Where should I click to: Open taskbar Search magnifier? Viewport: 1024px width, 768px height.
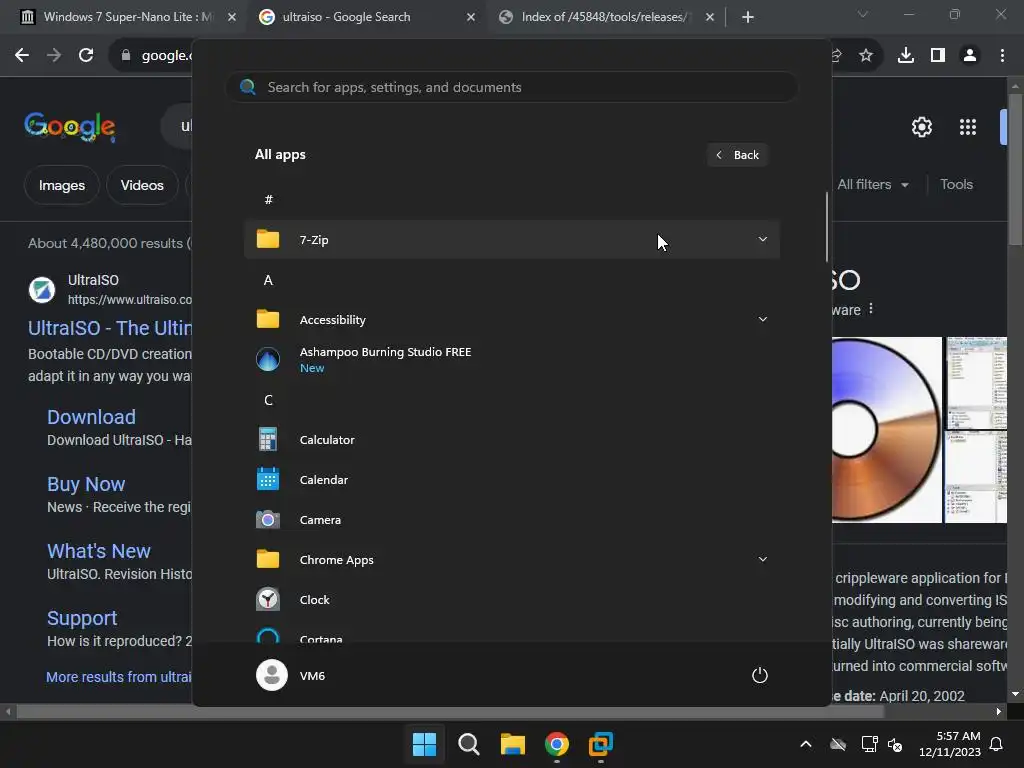468,744
